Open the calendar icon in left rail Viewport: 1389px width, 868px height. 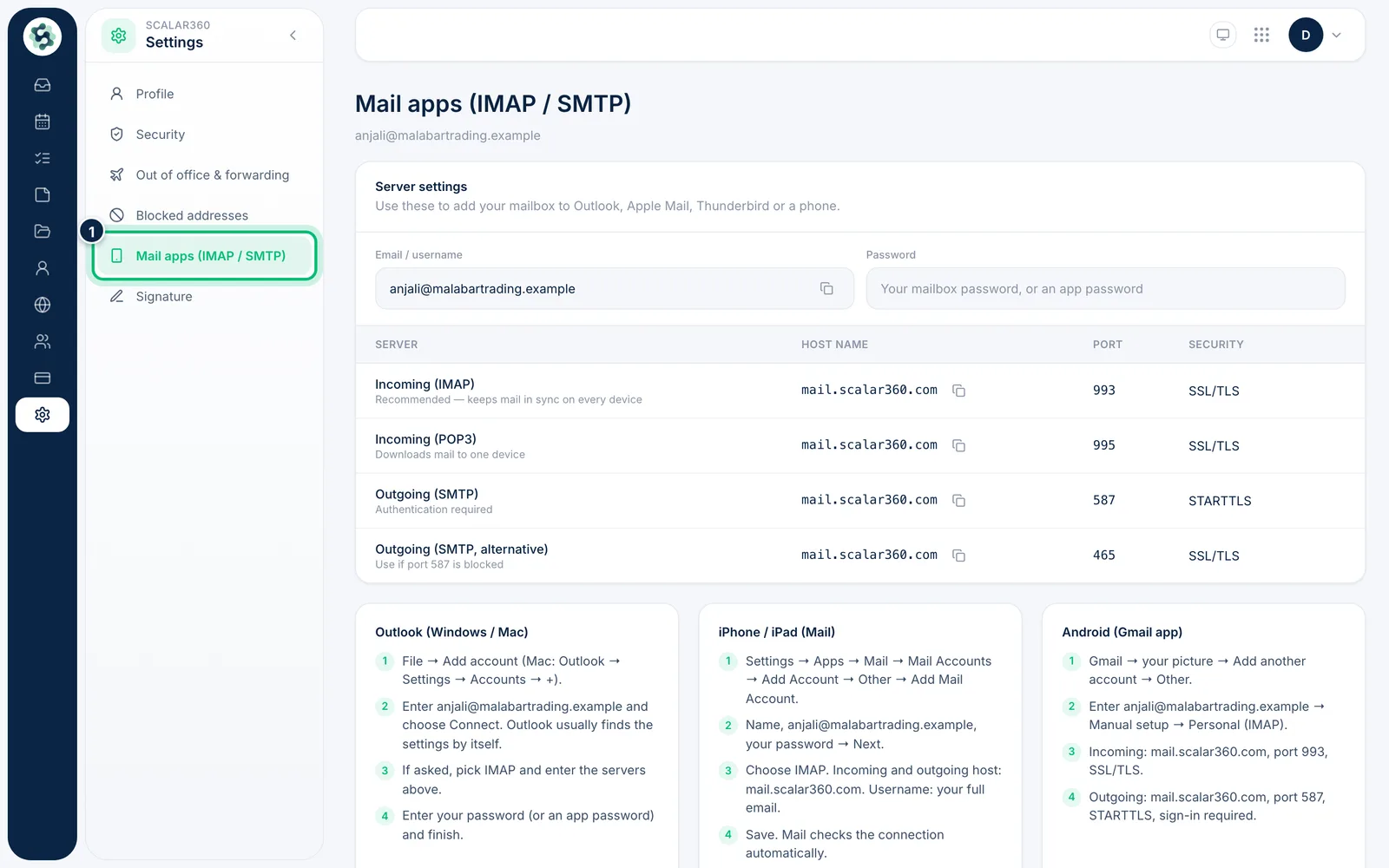(42, 122)
